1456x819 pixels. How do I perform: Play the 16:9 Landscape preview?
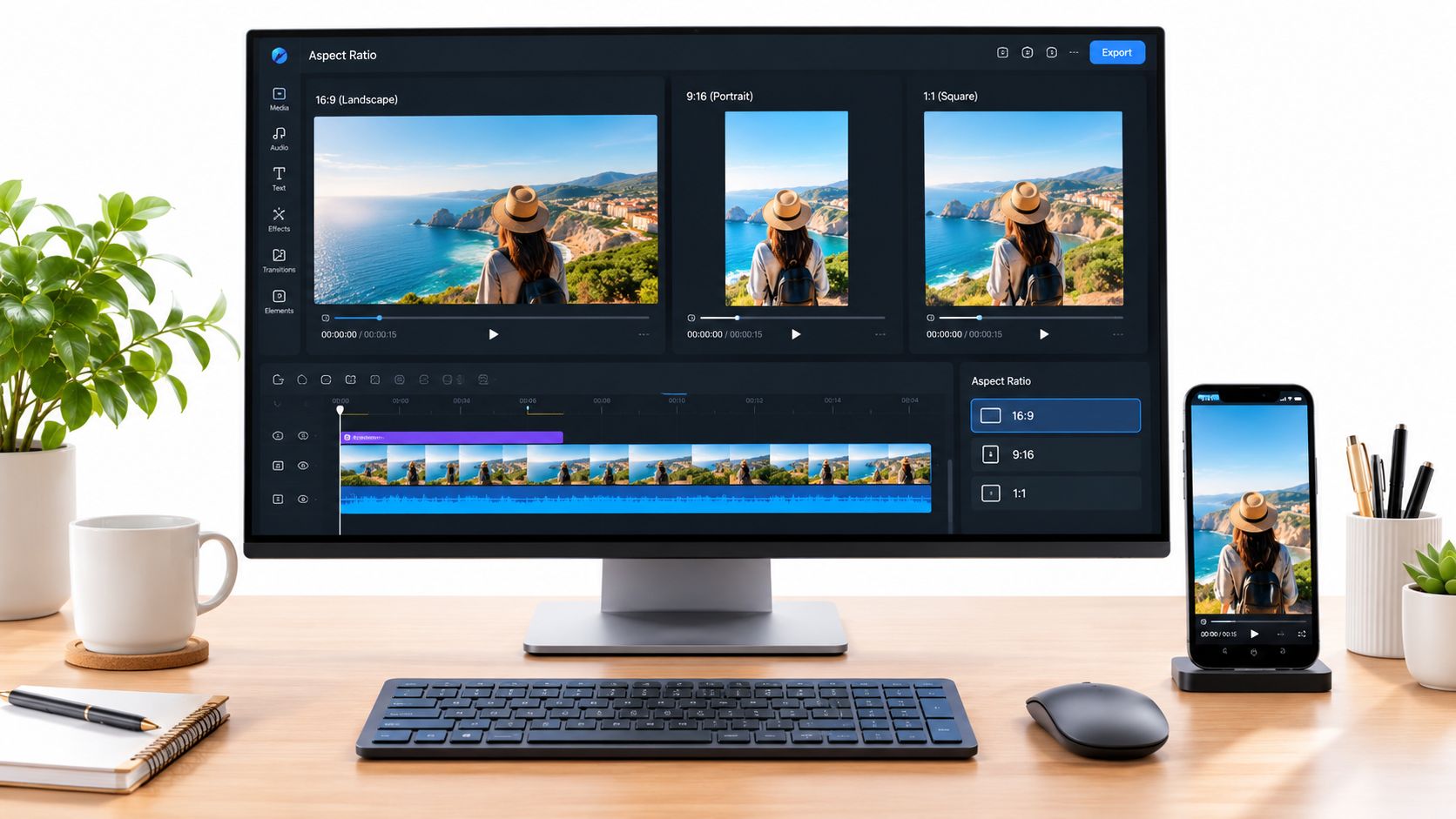[x=494, y=334]
